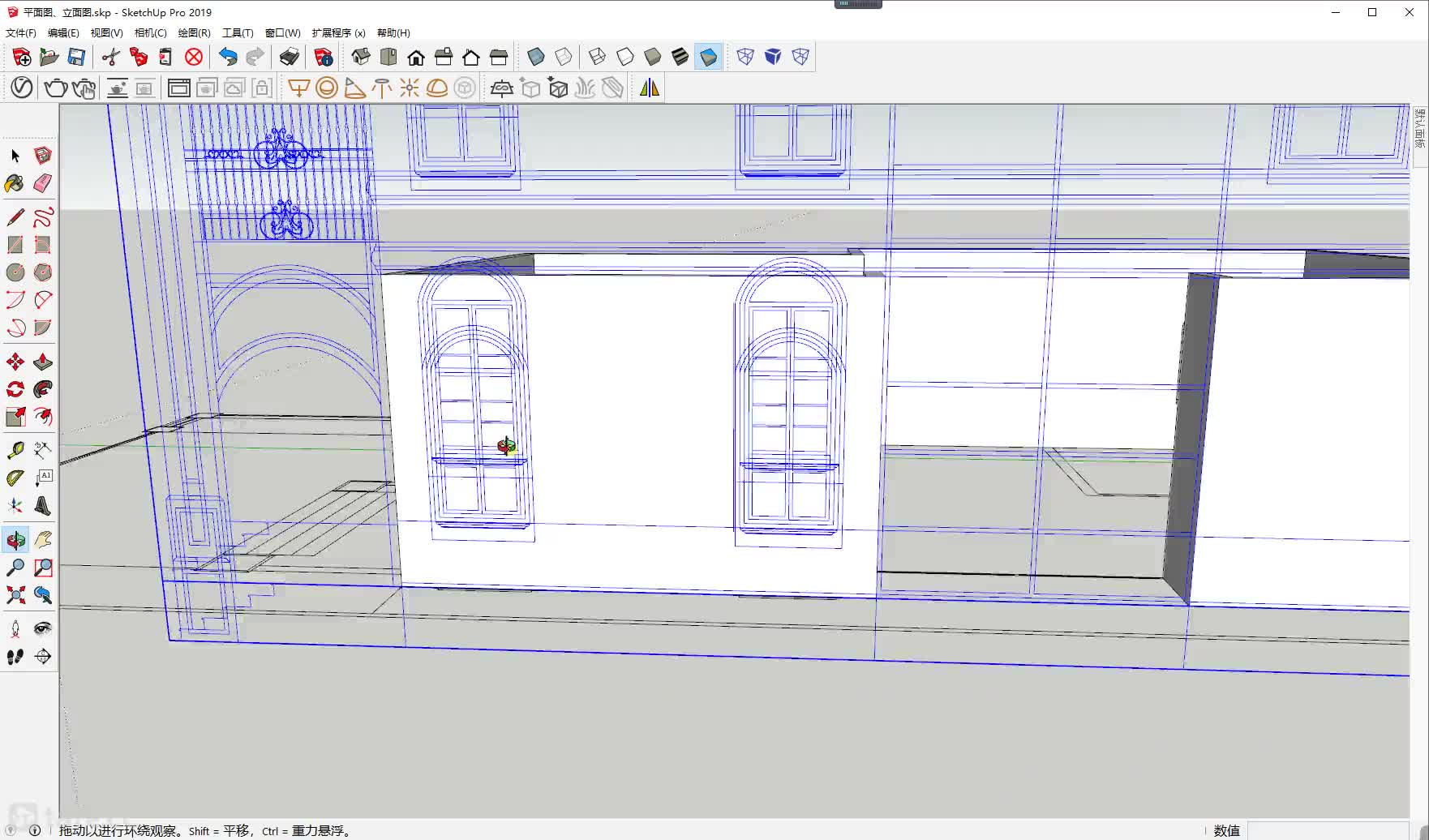Select the Section Plane tool

pos(43,657)
